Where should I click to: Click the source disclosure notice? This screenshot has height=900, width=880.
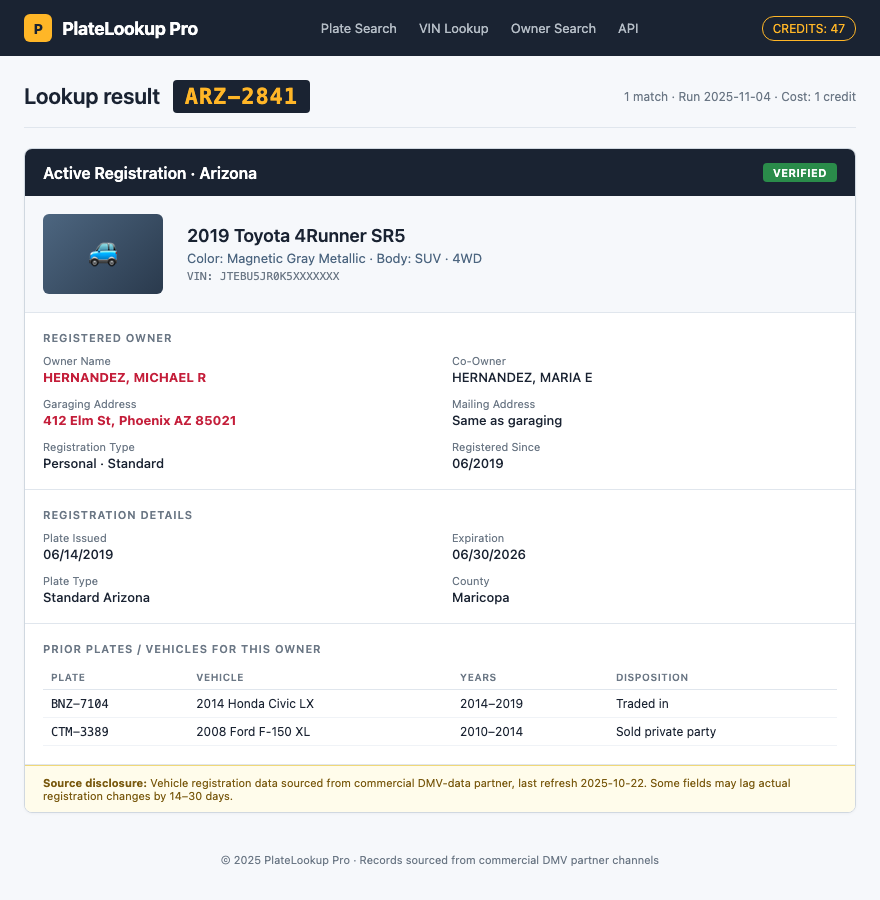coord(440,789)
